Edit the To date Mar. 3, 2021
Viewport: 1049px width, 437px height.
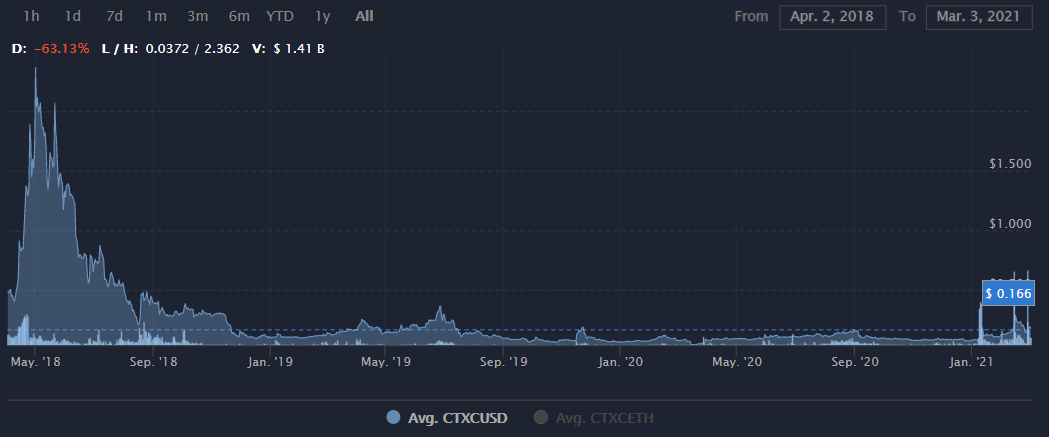coord(980,17)
